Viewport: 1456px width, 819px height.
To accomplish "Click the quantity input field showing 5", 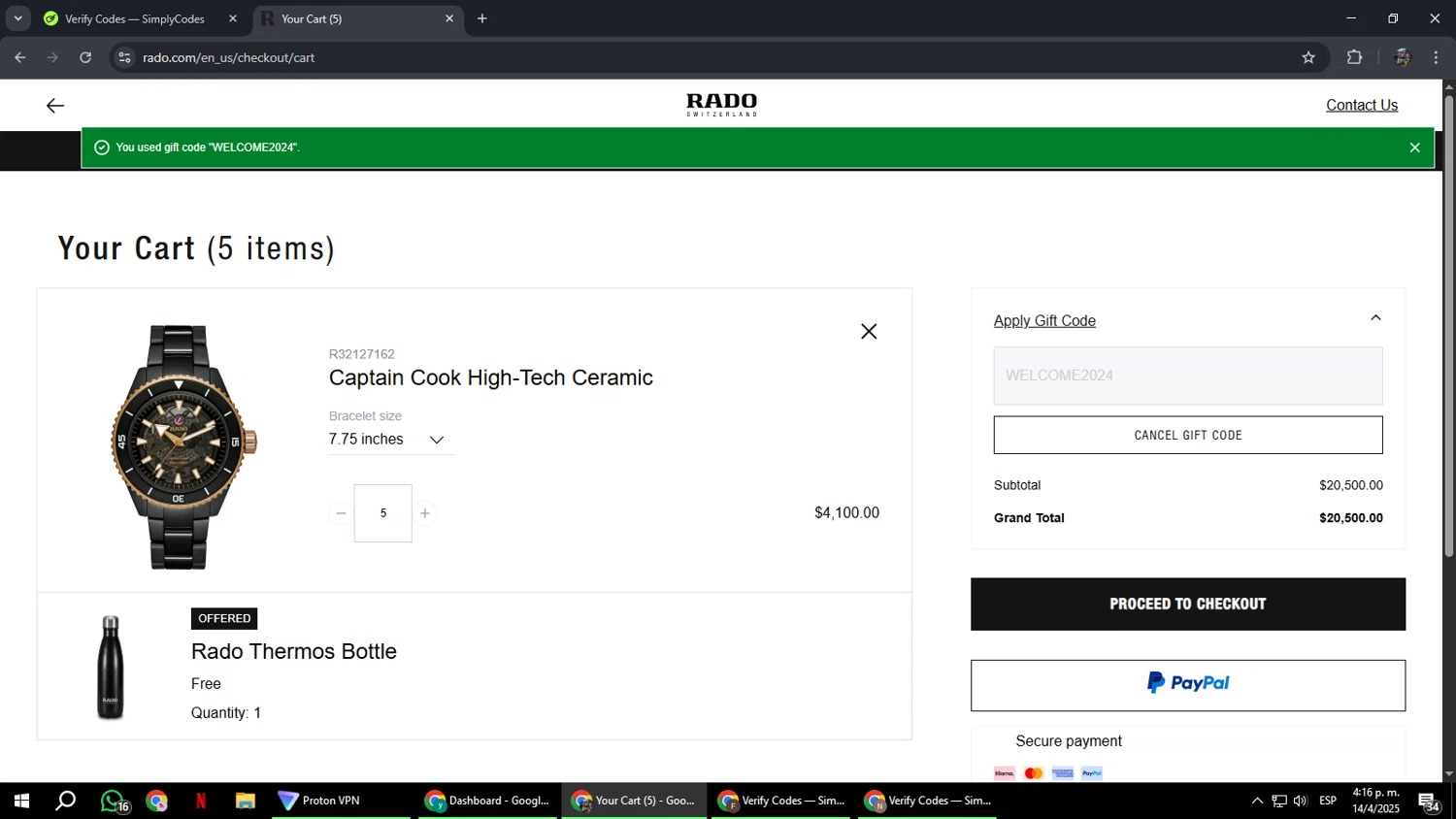I will coord(383,513).
